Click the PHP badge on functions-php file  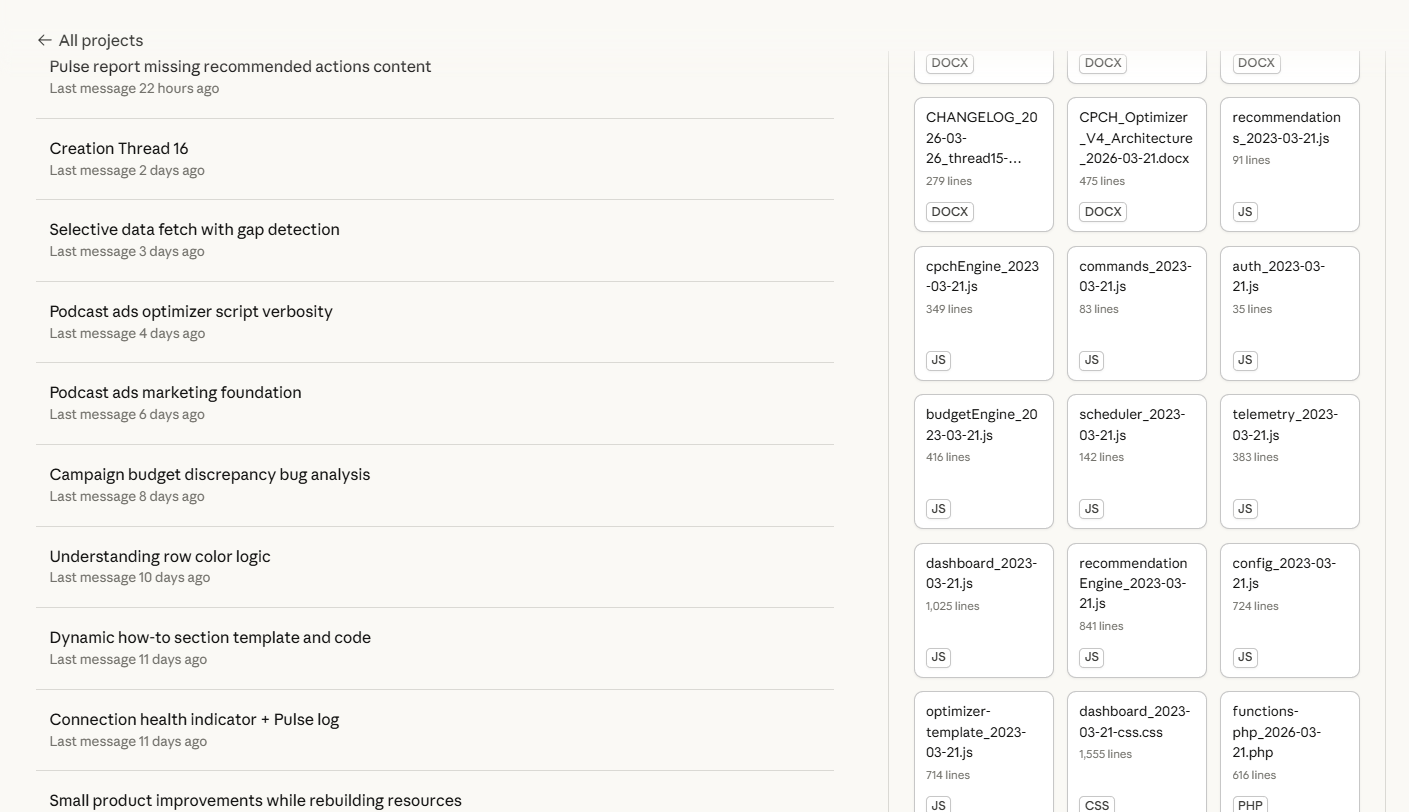[x=1249, y=805]
